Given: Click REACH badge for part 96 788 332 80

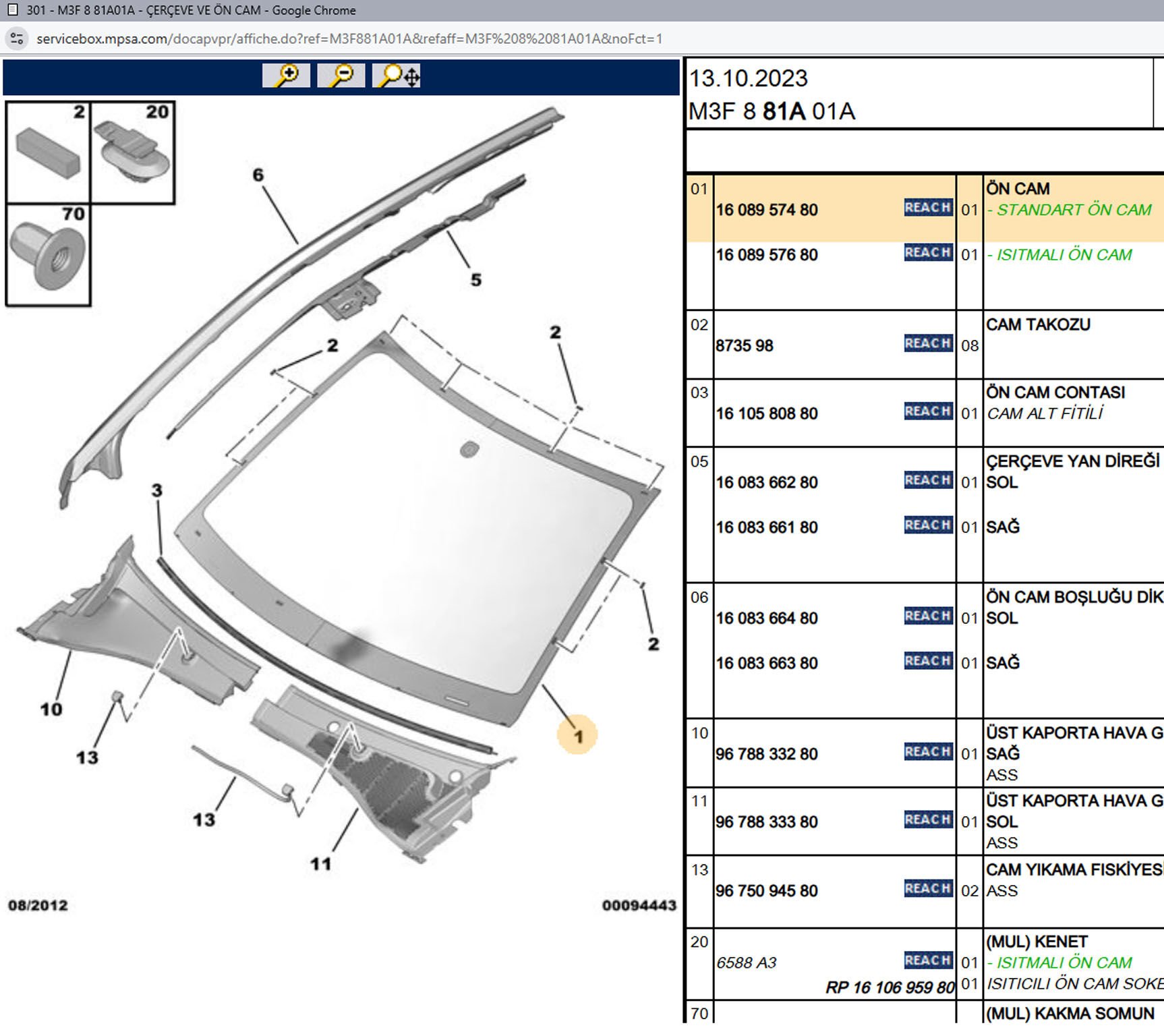Looking at the screenshot, I should tap(928, 751).
